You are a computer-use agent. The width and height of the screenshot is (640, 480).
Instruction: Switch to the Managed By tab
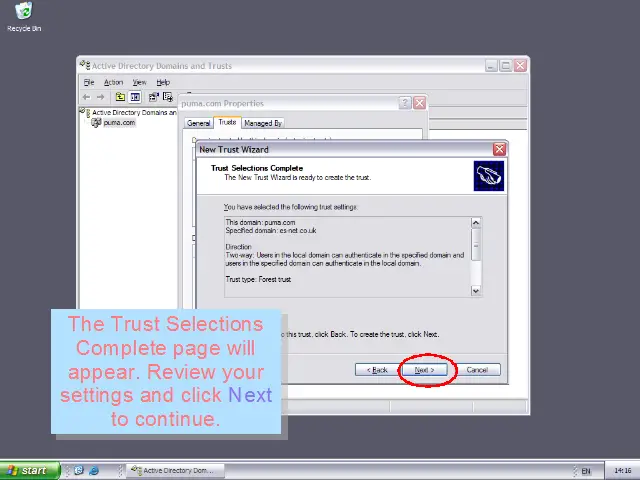click(263, 123)
